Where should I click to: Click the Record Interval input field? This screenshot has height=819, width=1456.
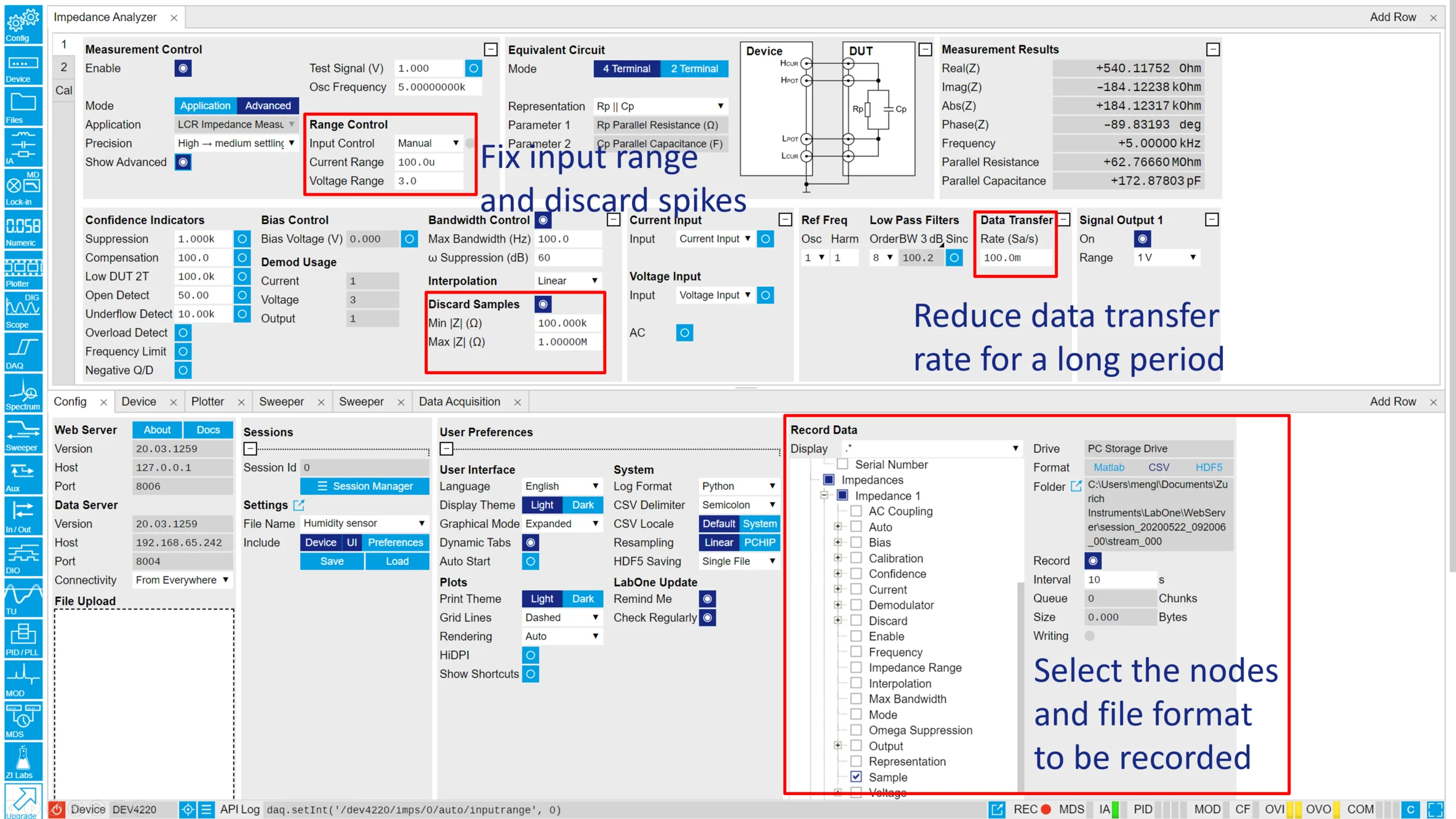(1120, 580)
